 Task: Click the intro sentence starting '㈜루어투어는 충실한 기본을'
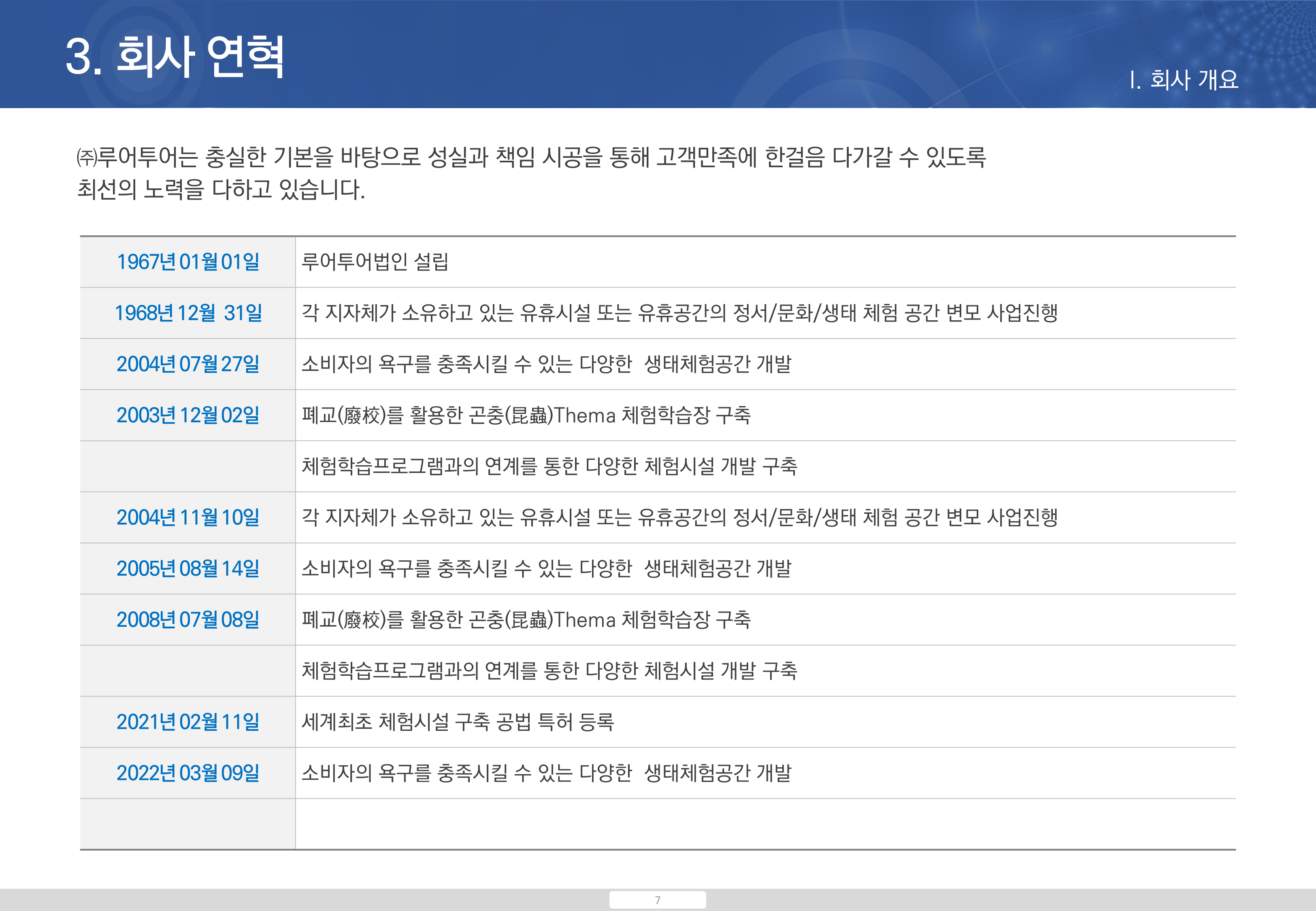tap(531, 157)
